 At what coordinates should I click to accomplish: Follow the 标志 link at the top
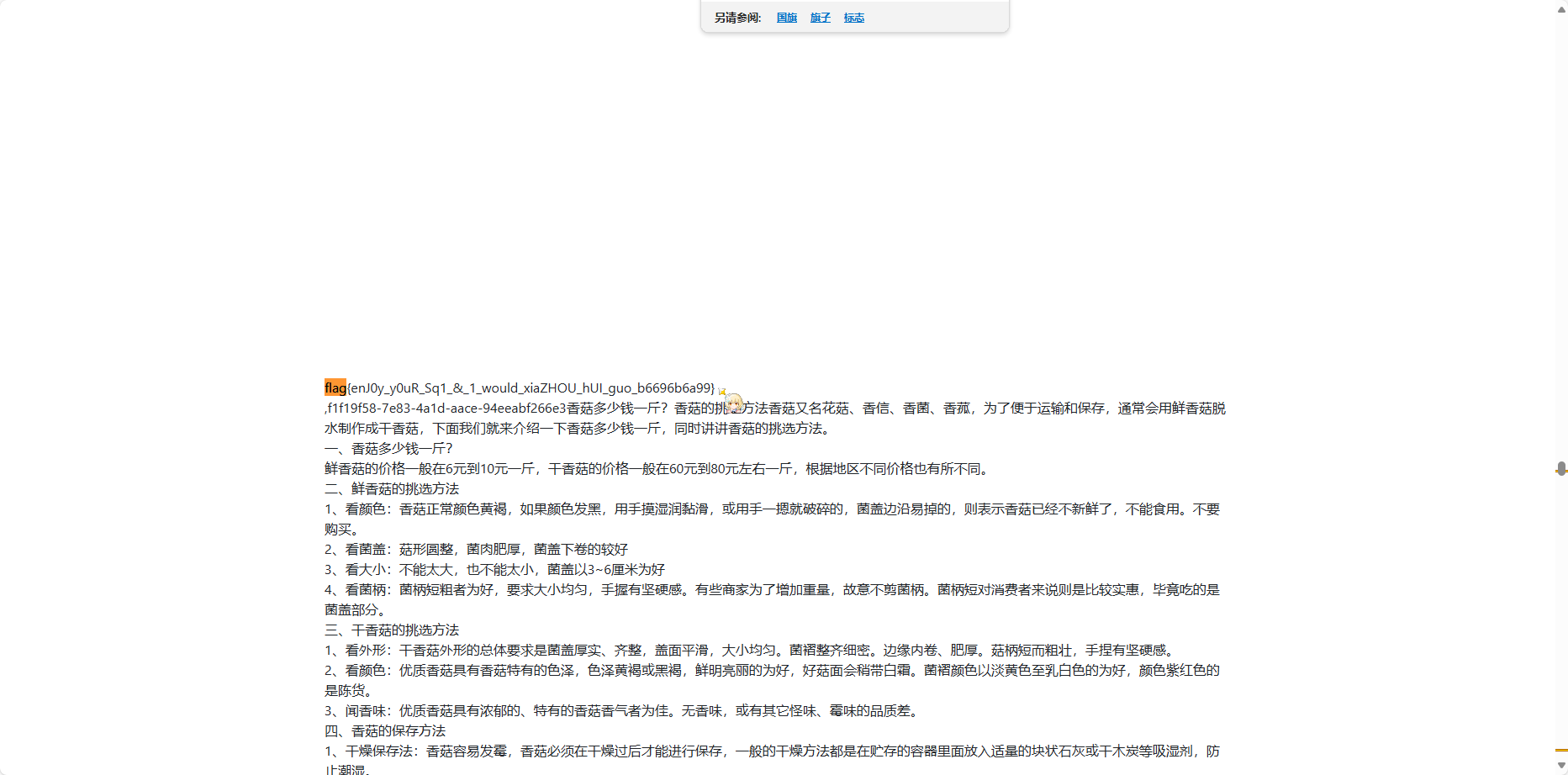point(853,18)
